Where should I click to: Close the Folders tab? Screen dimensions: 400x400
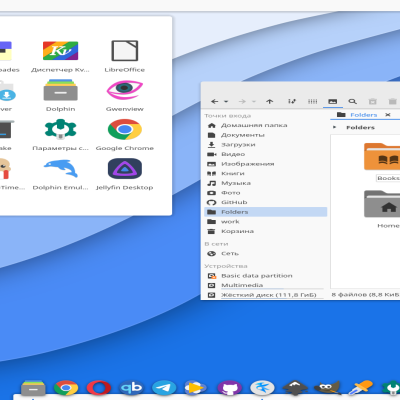pyautogui.click(x=388, y=115)
